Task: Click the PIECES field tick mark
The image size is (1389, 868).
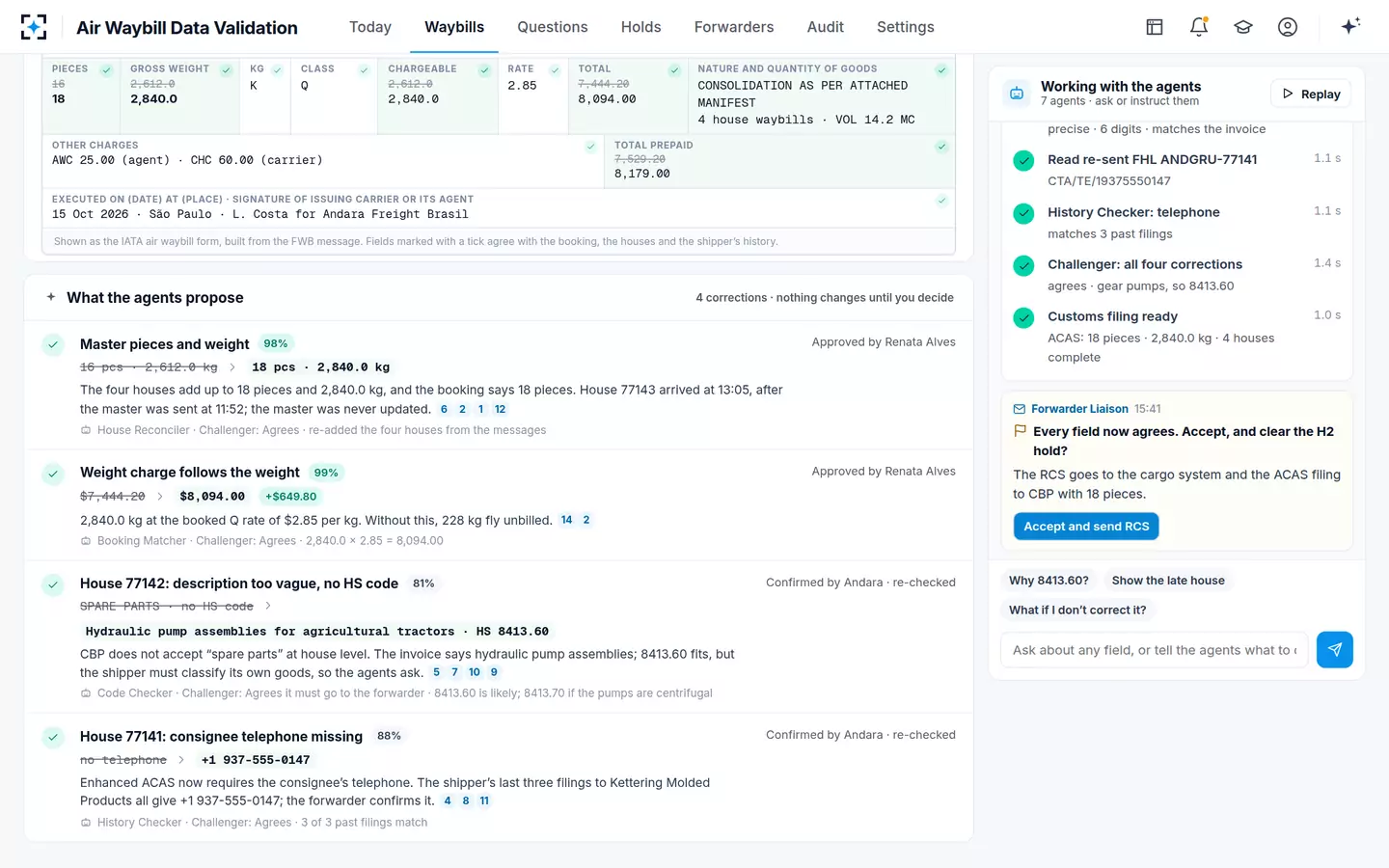Action: click(x=107, y=70)
